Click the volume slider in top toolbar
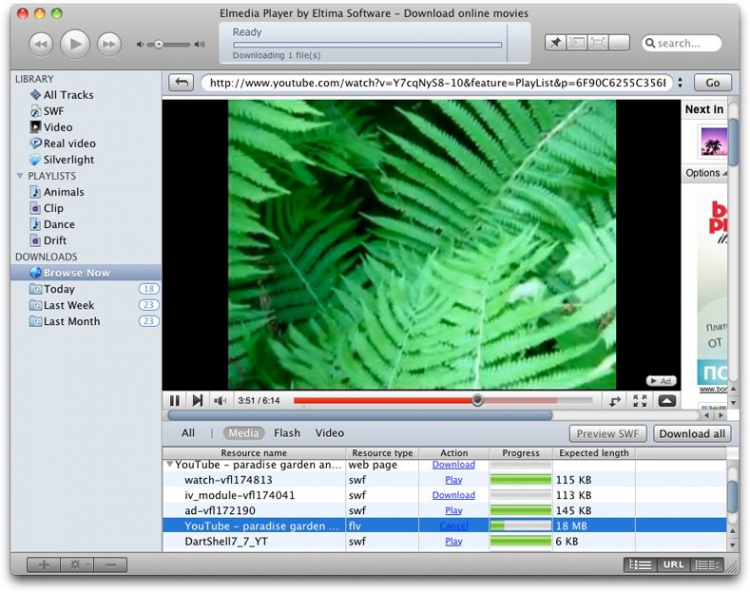Viewport: 750px width, 592px height. pyautogui.click(x=170, y=44)
